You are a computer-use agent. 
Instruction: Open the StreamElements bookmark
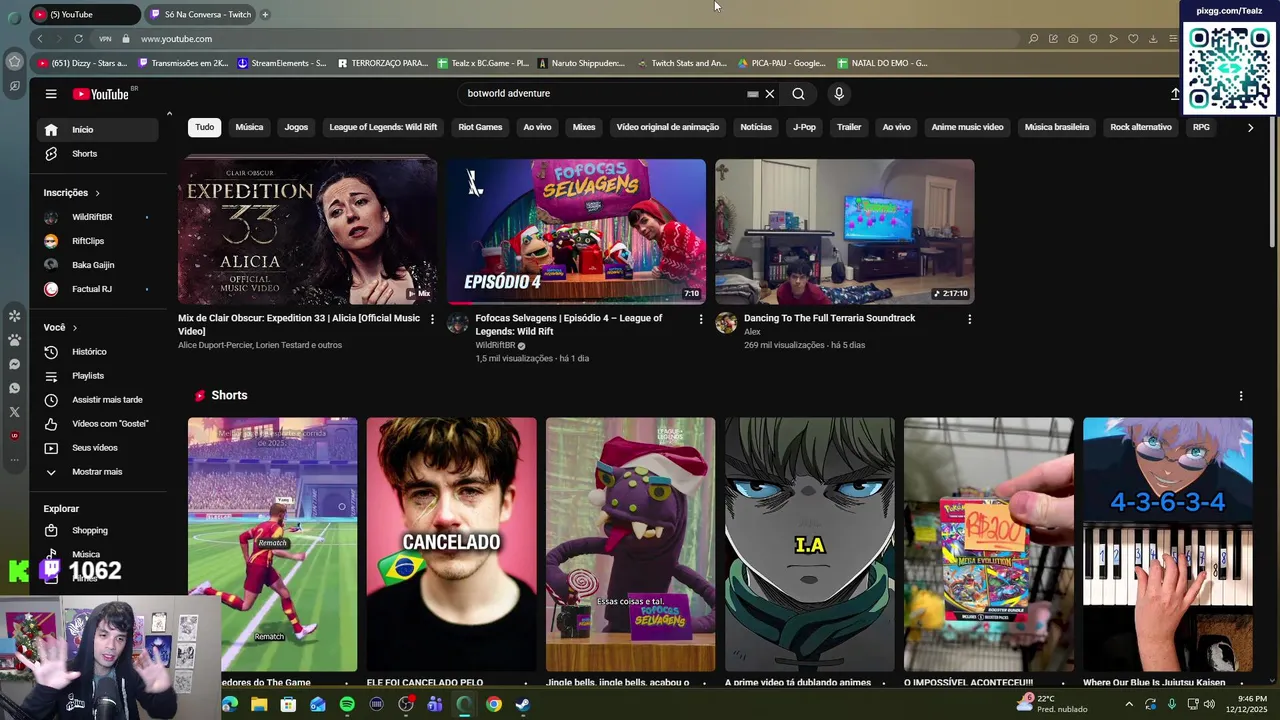point(281,63)
